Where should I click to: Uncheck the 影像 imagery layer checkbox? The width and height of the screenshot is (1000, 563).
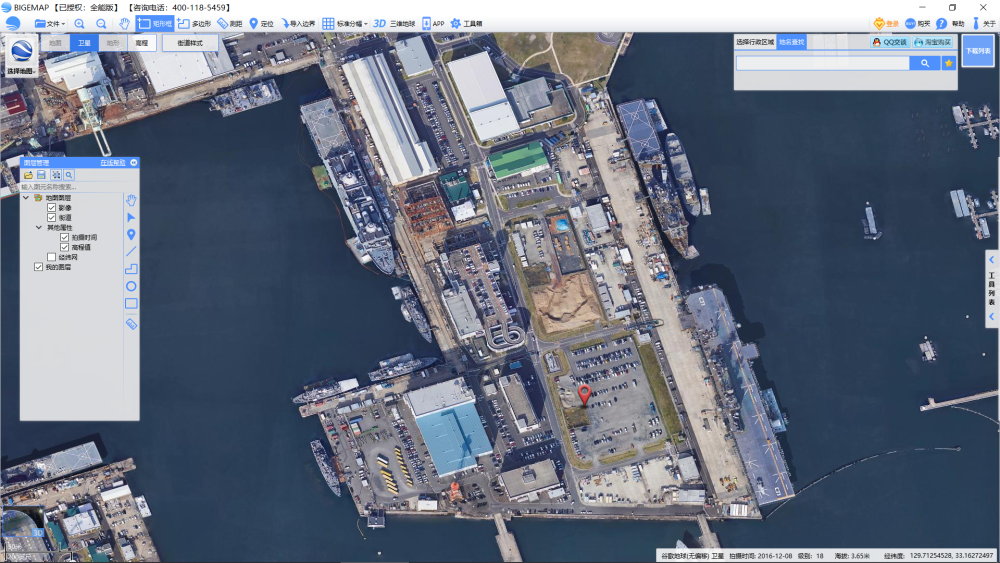[52, 208]
